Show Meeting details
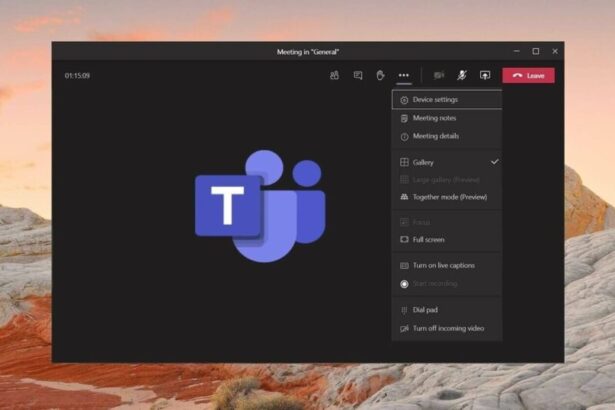The height and width of the screenshot is (410, 615). pyautogui.click(x=447, y=136)
